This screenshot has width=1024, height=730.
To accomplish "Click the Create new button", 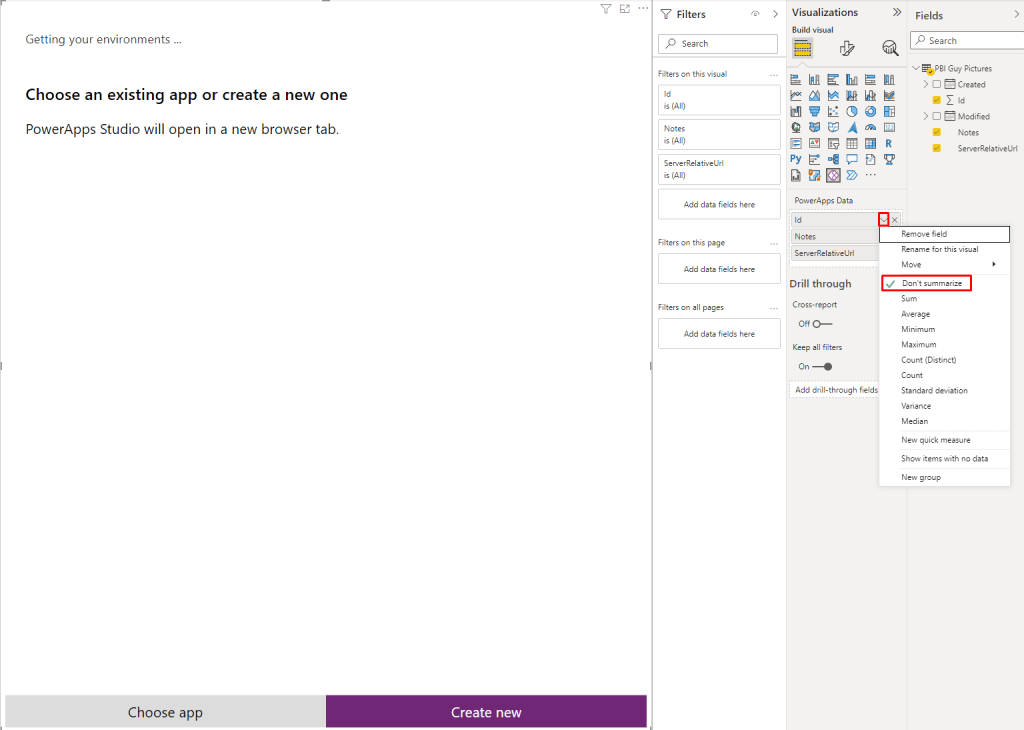I will (x=486, y=712).
